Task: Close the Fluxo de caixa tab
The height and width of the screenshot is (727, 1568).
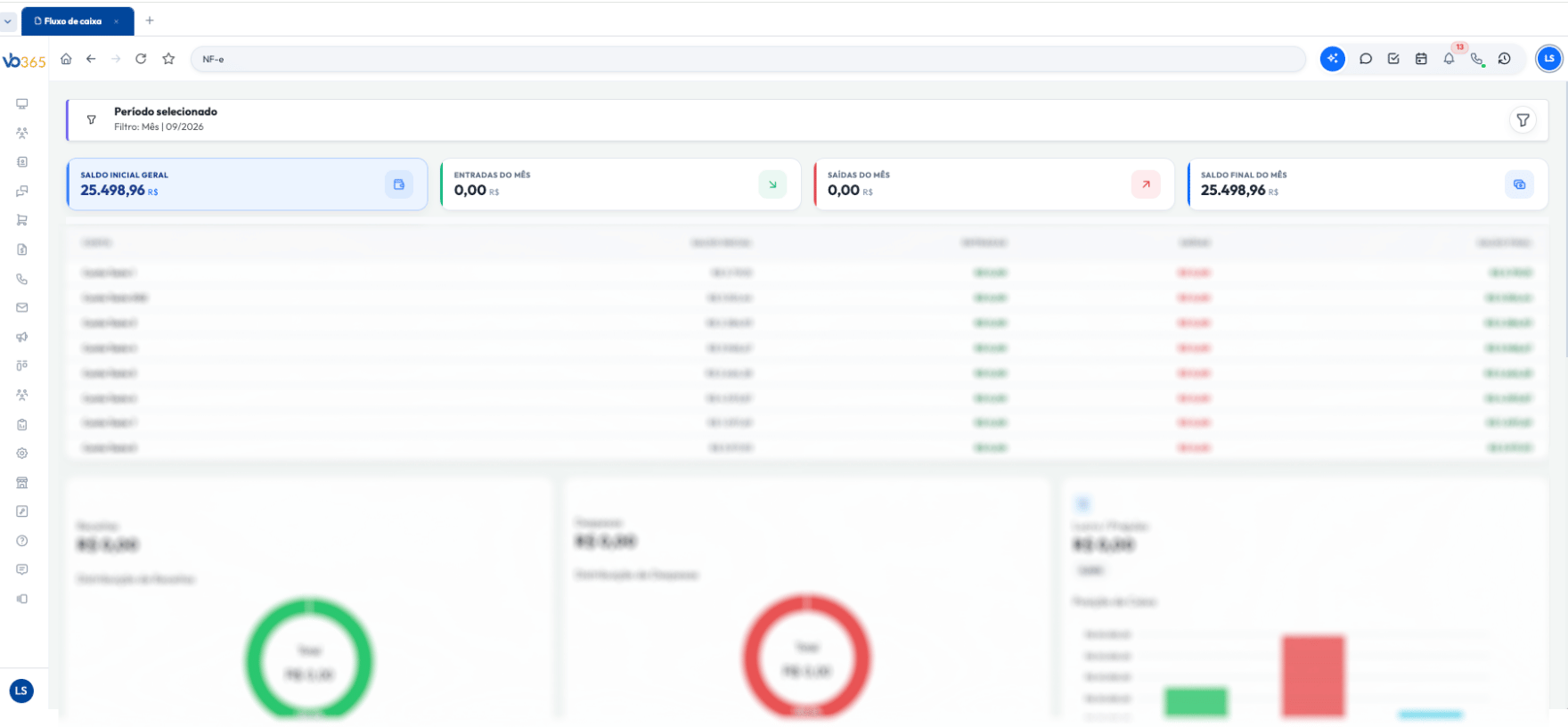Action: tap(117, 21)
